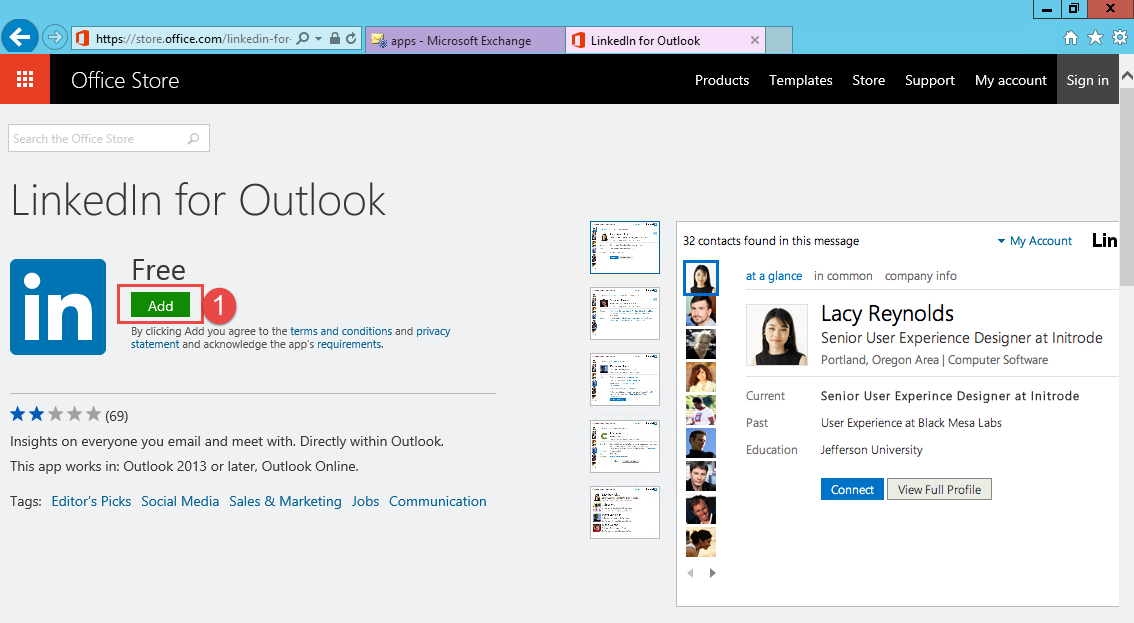Click the search magnifier in address bar
This screenshot has height=623, width=1134.
tap(303, 38)
